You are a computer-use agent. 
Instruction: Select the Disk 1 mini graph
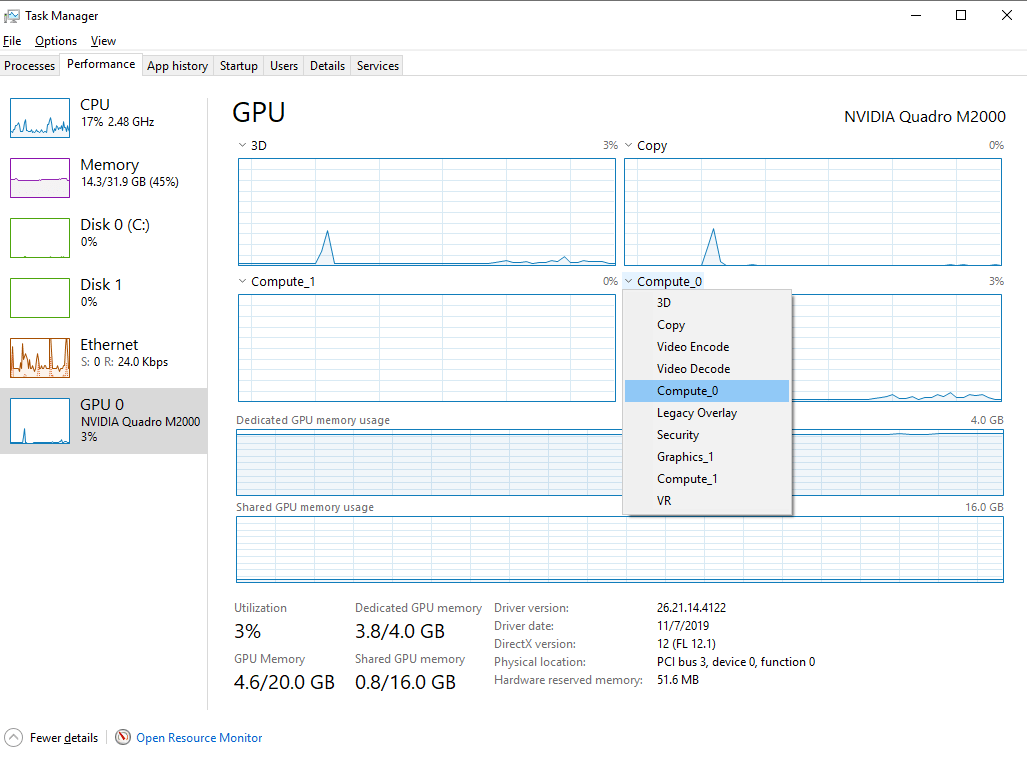click(40, 297)
